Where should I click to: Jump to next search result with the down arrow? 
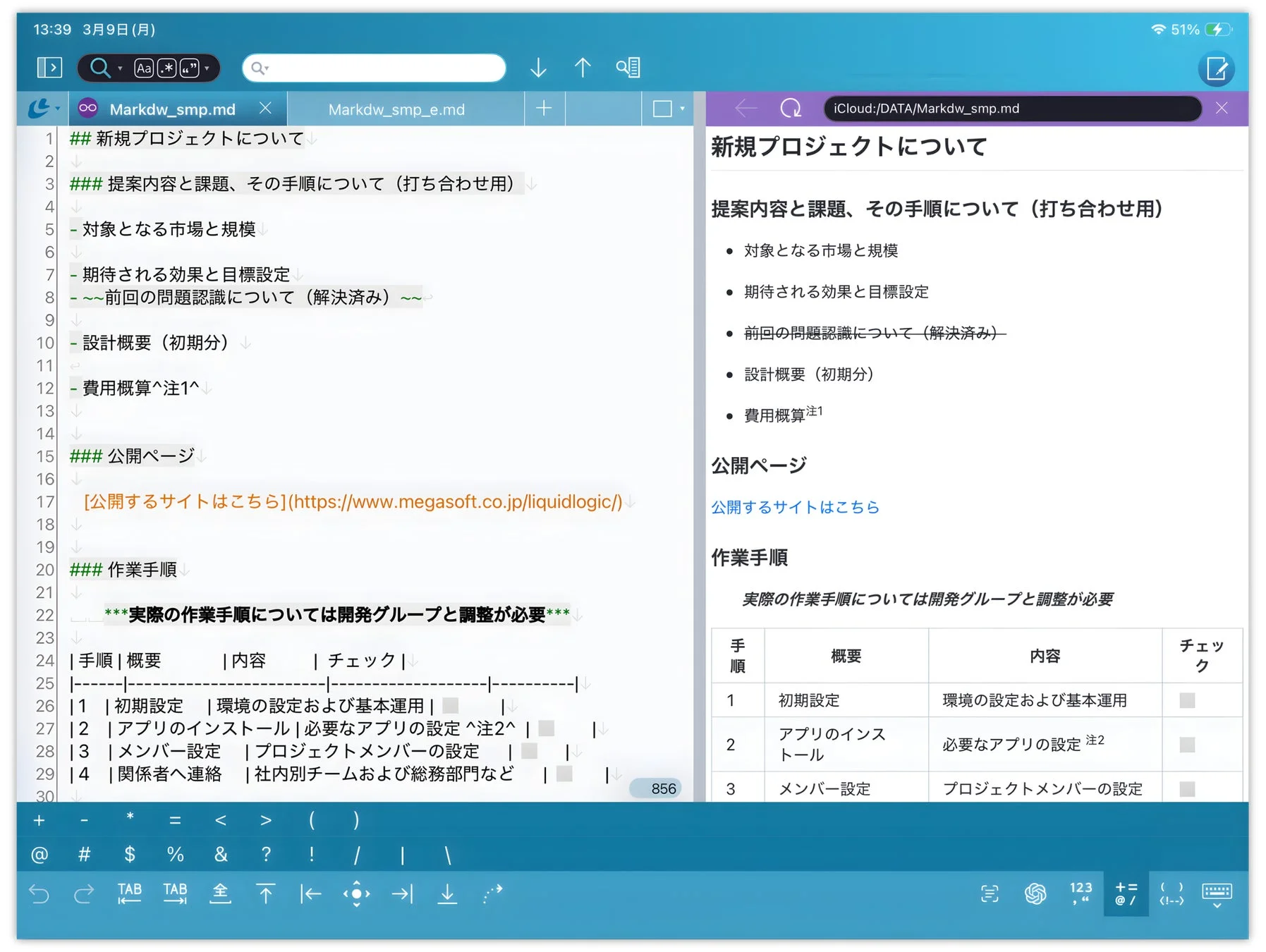[x=538, y=67]
